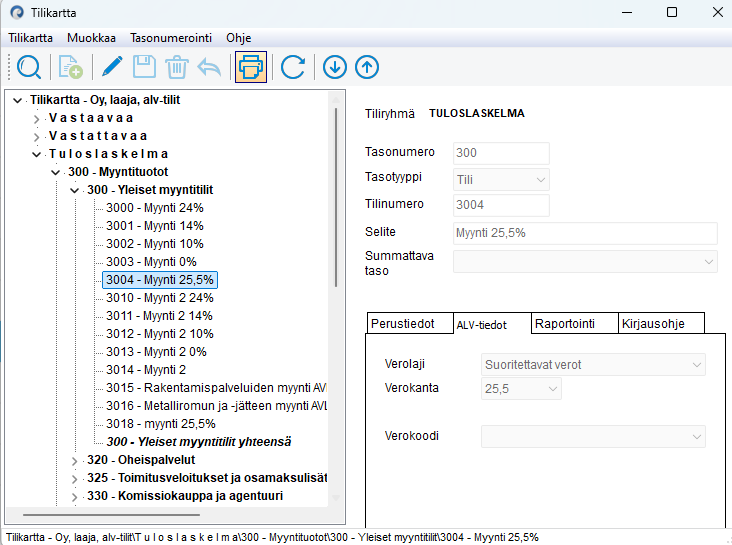Click the save diskette icon
This screenshot has height=545, width=732.
(144, 67)
